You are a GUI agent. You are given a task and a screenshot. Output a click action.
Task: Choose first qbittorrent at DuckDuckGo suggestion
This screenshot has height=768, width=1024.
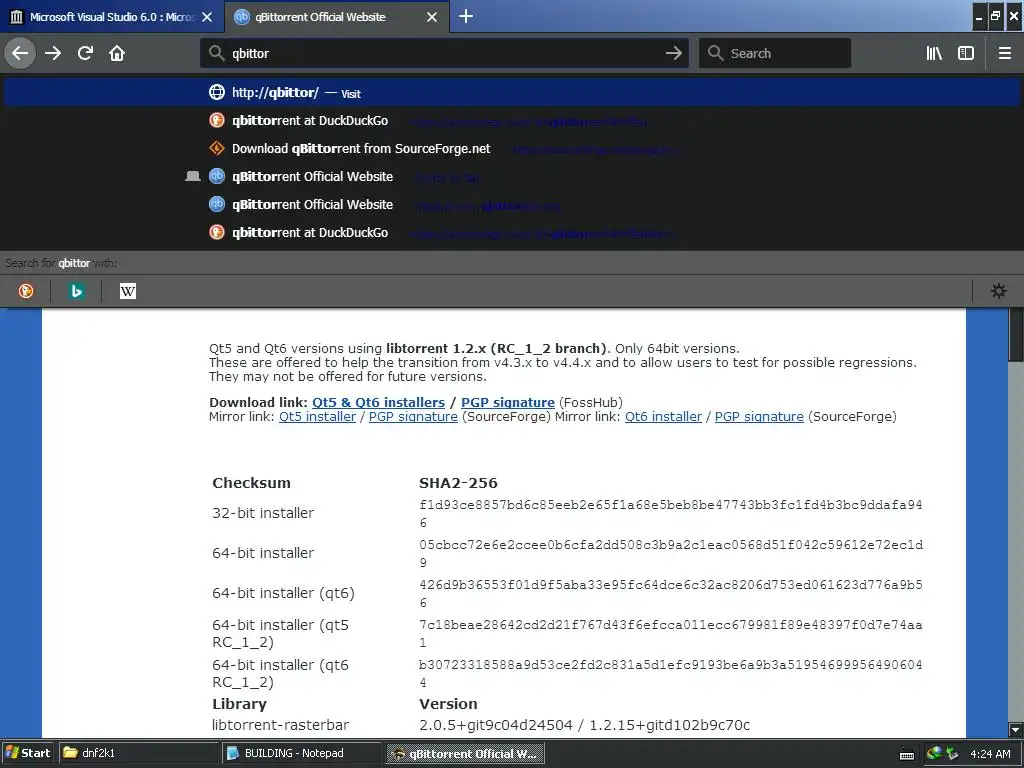click(x=512, y=121)
